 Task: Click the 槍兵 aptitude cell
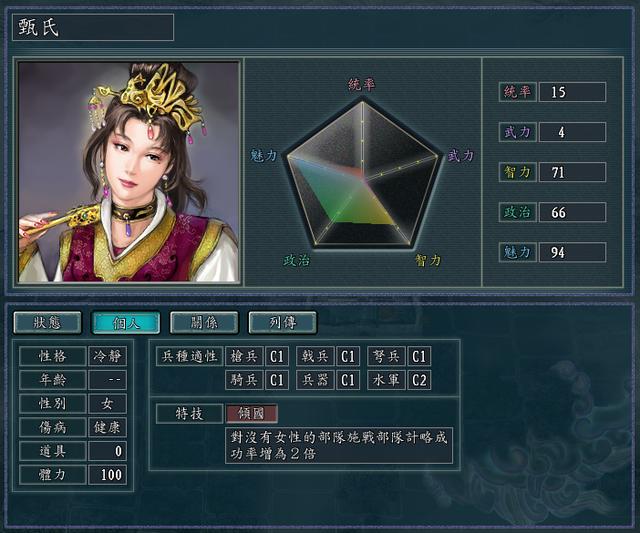tap(244, 356)
